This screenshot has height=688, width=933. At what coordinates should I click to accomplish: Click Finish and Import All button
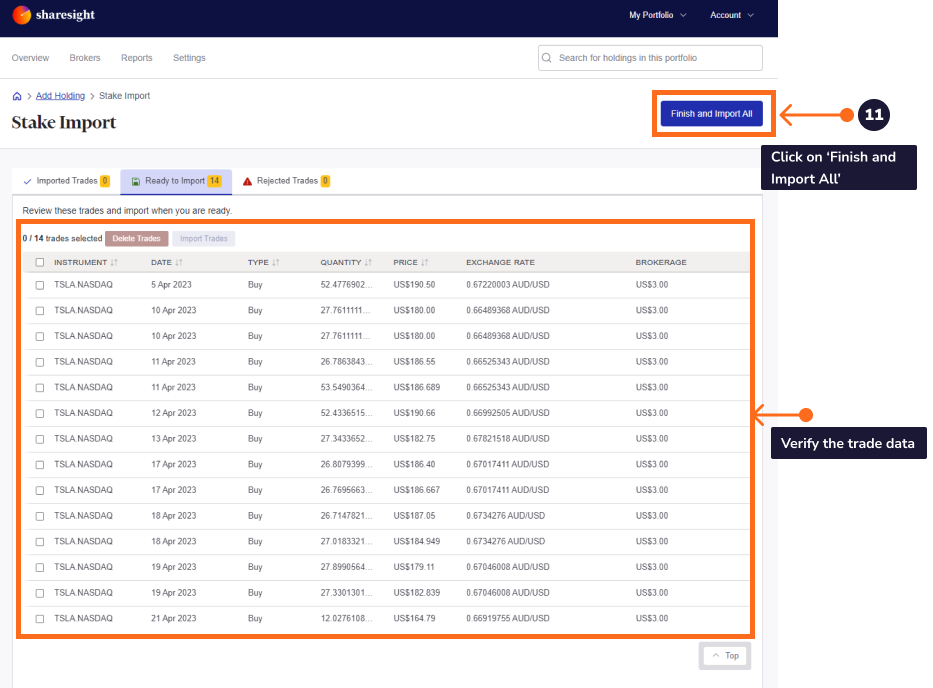pos(712,114)
